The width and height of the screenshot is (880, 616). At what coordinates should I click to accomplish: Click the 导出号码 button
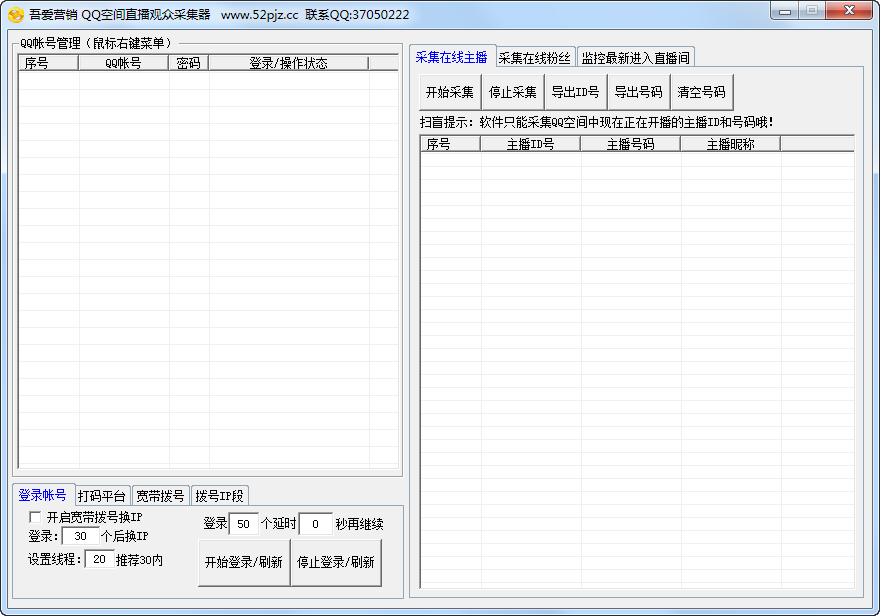[x=638, y=92]
